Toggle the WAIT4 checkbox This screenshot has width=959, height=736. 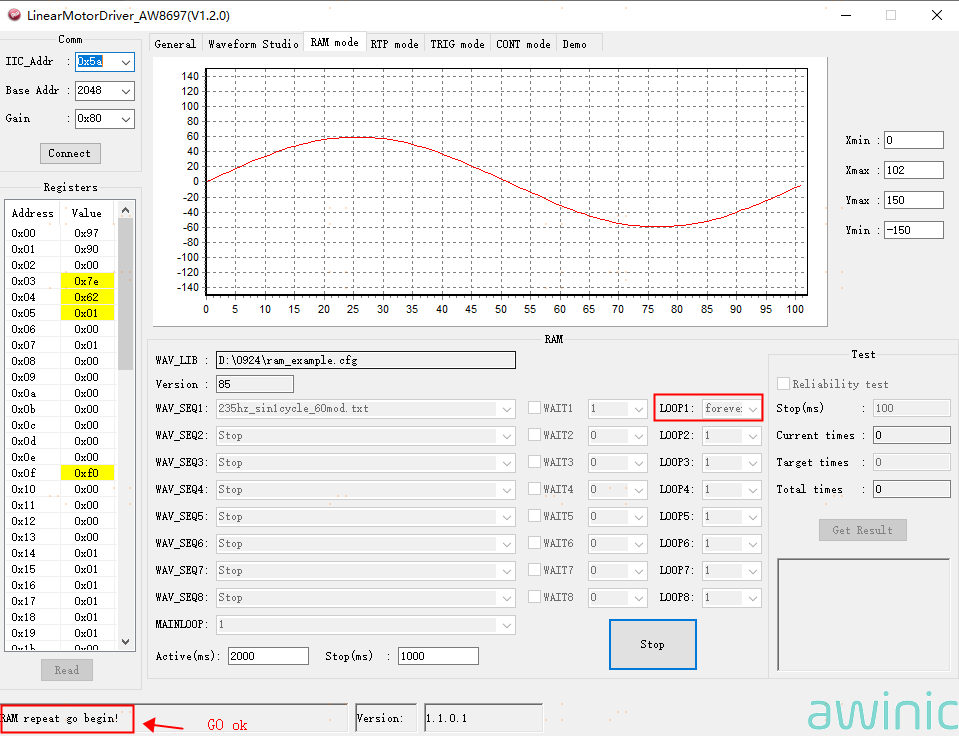(534, 488)
